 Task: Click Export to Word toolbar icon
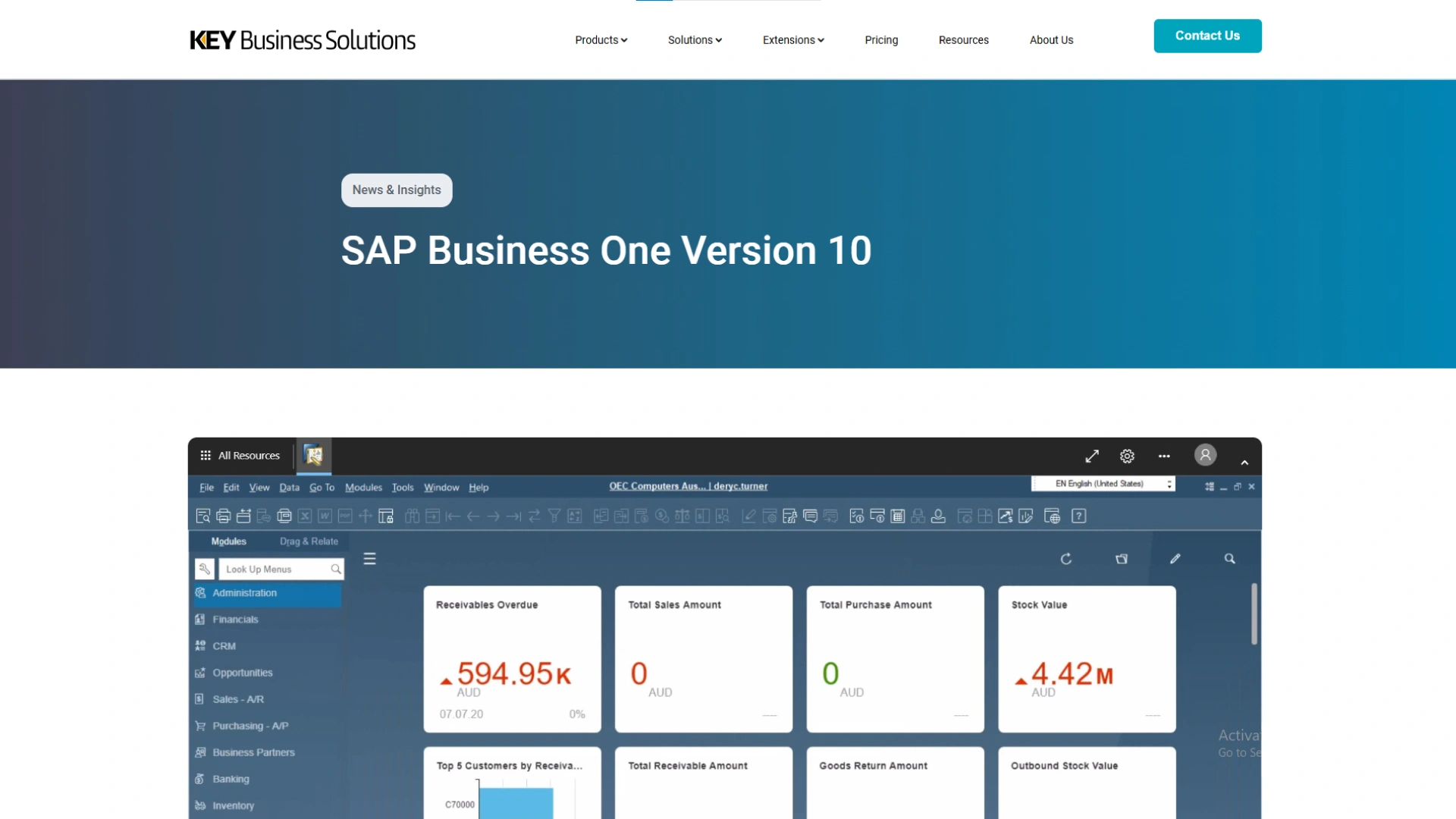pos(325,516)
